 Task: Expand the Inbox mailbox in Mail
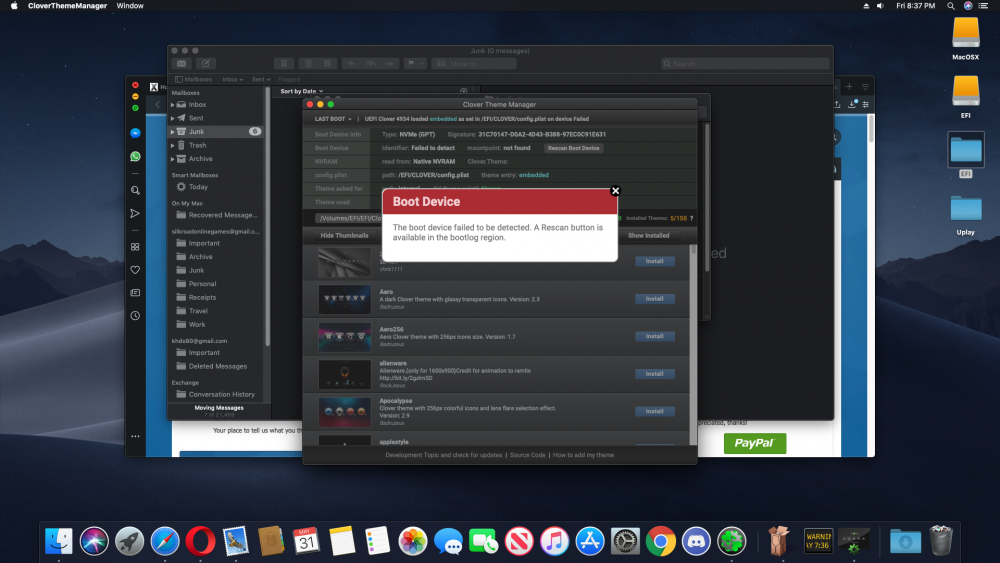coord(173,105)
